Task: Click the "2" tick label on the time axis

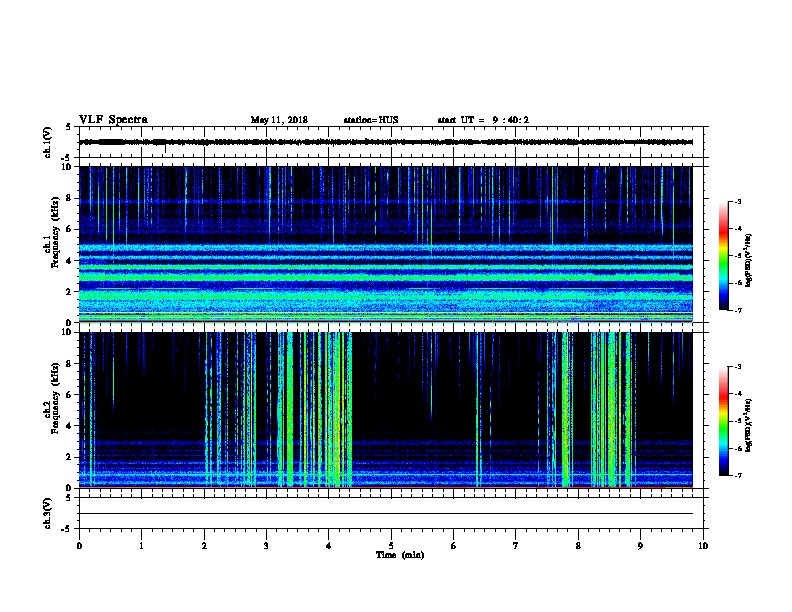Action: click(x=204, y=545)
